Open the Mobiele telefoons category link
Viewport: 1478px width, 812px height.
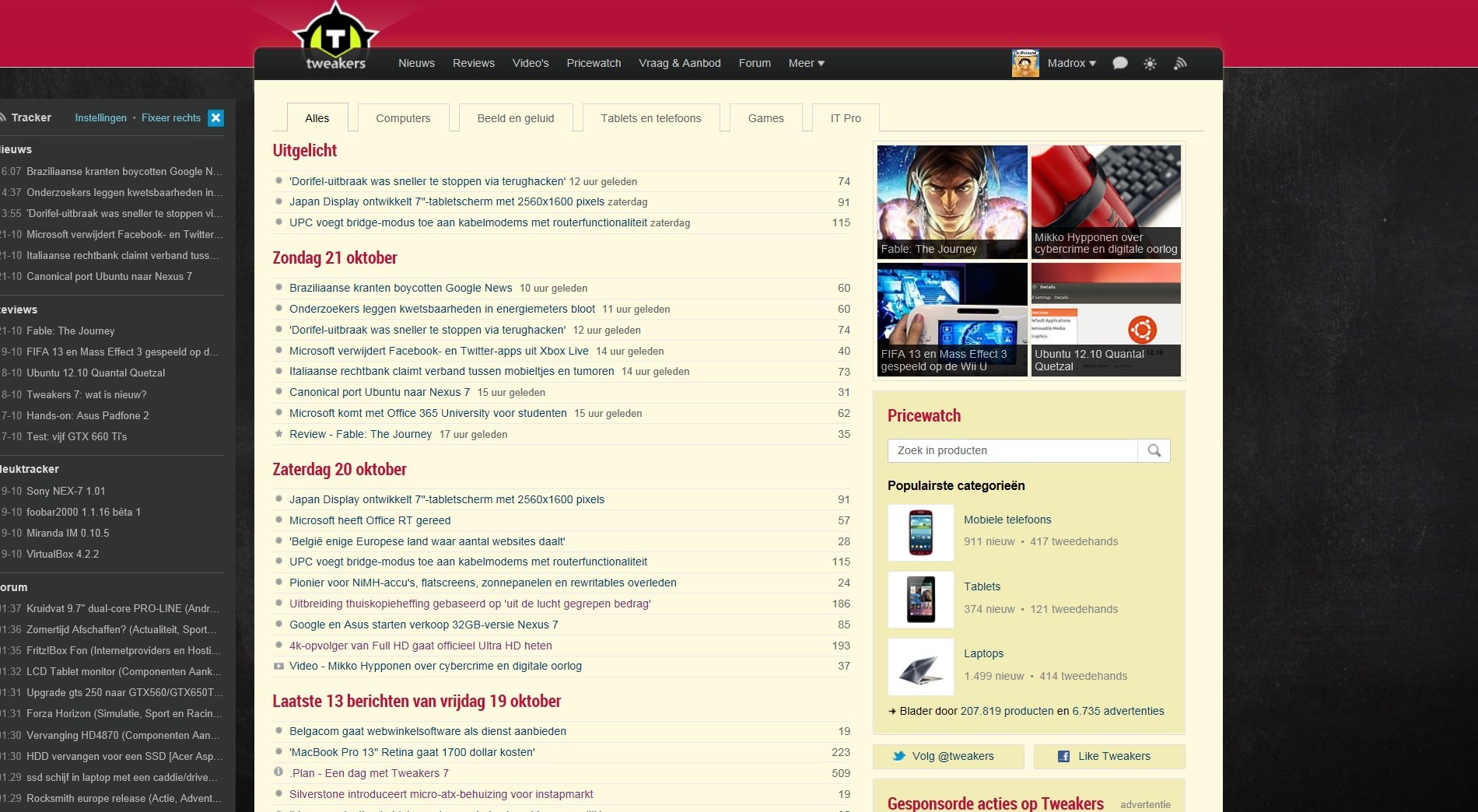pos(1007,520)
